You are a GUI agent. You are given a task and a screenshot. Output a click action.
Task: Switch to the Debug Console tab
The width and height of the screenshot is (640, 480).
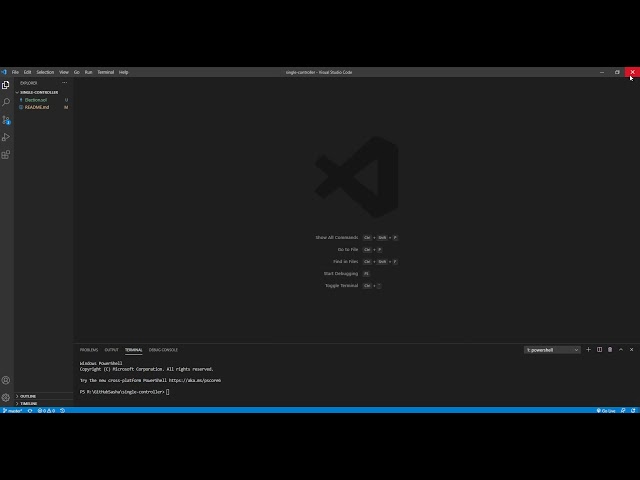(x=163, y=350)
